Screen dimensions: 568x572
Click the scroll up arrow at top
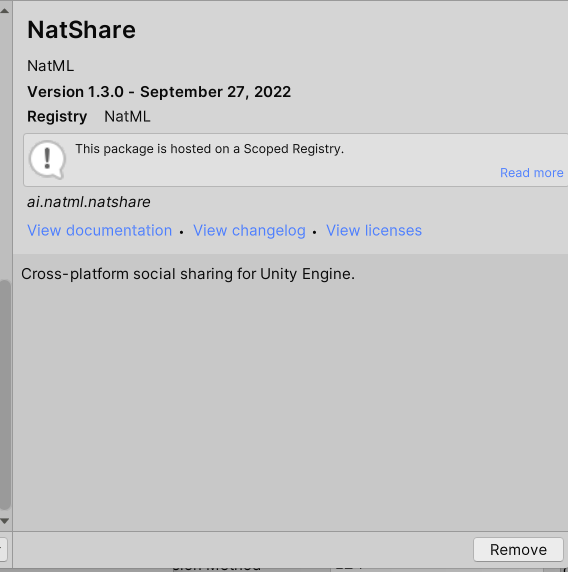click(x=5, y=11)
